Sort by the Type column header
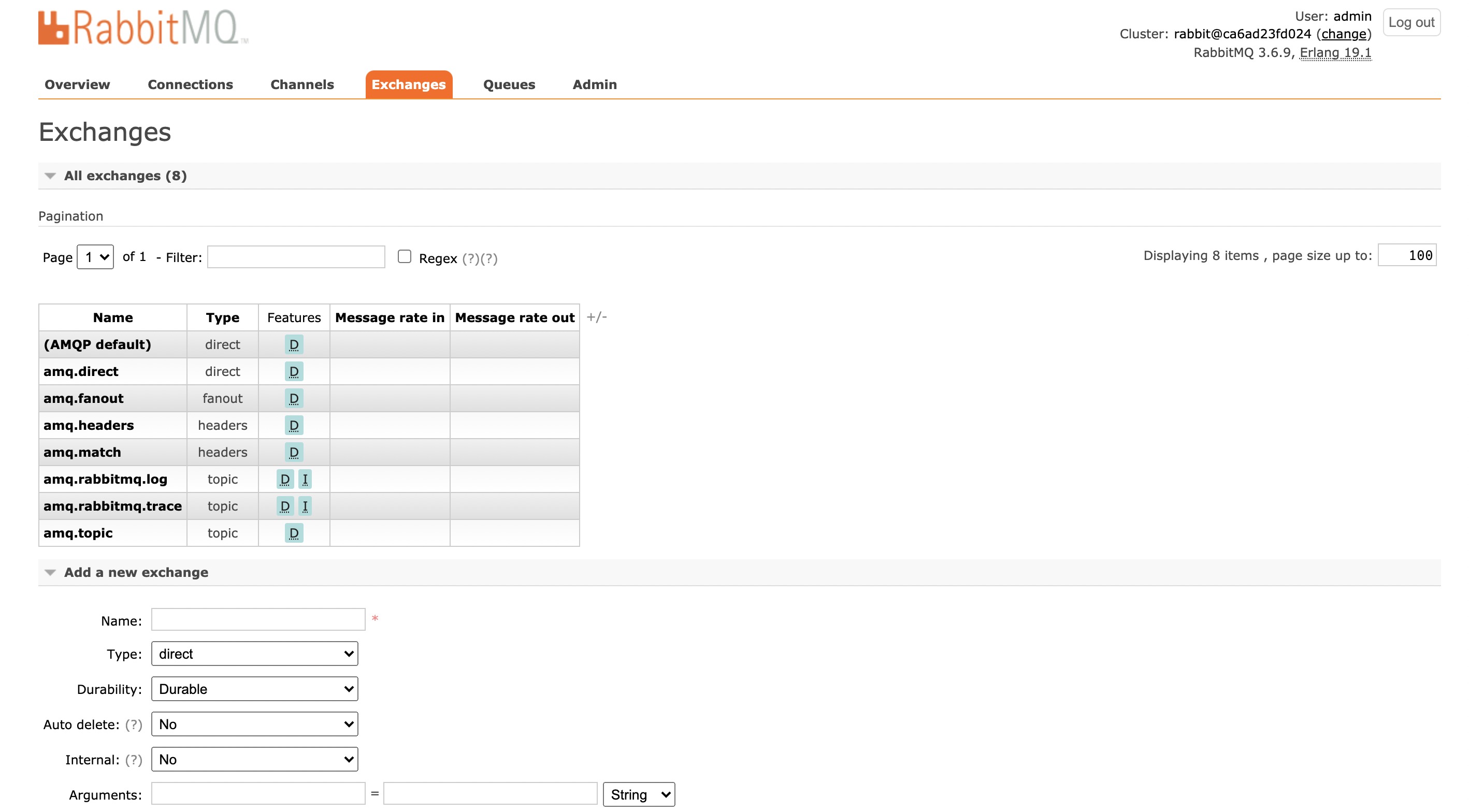The image size is (1469, 812). coord(222,317)
